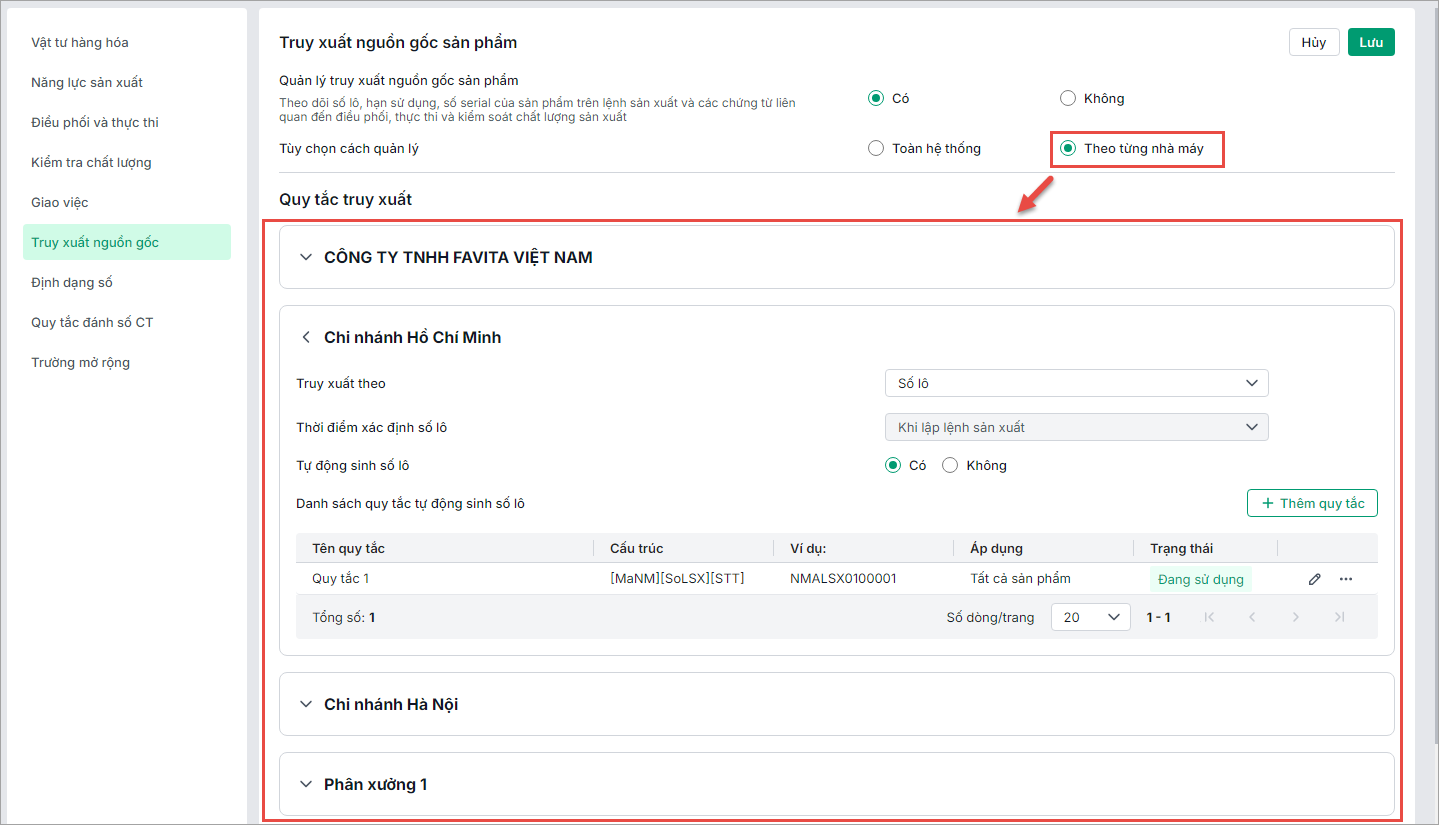Choose the 'Toàn hệ thống' management option
The width and height of the screenshot is (1439, 825).
(876, 148)
